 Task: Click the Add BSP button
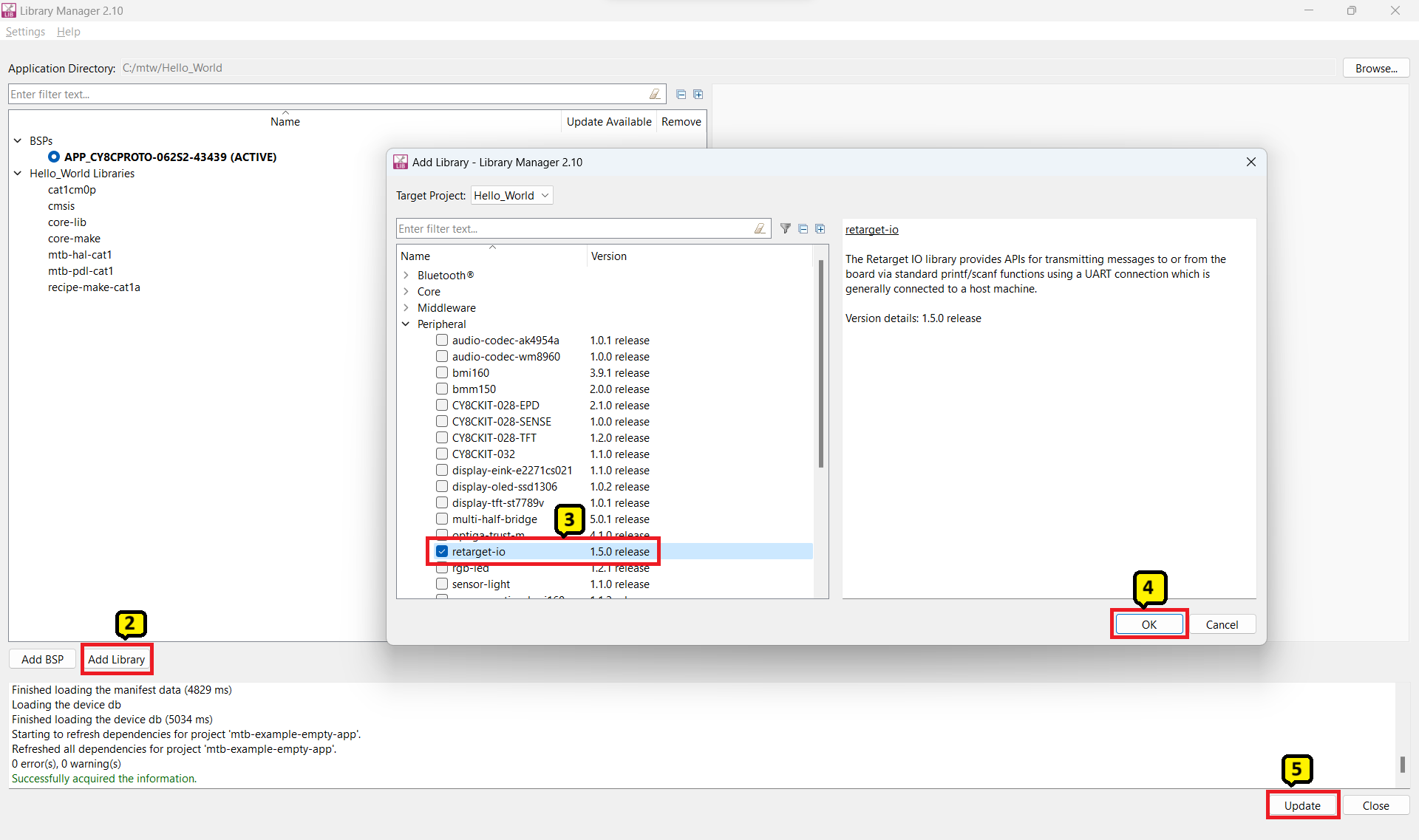coord(42,659)
